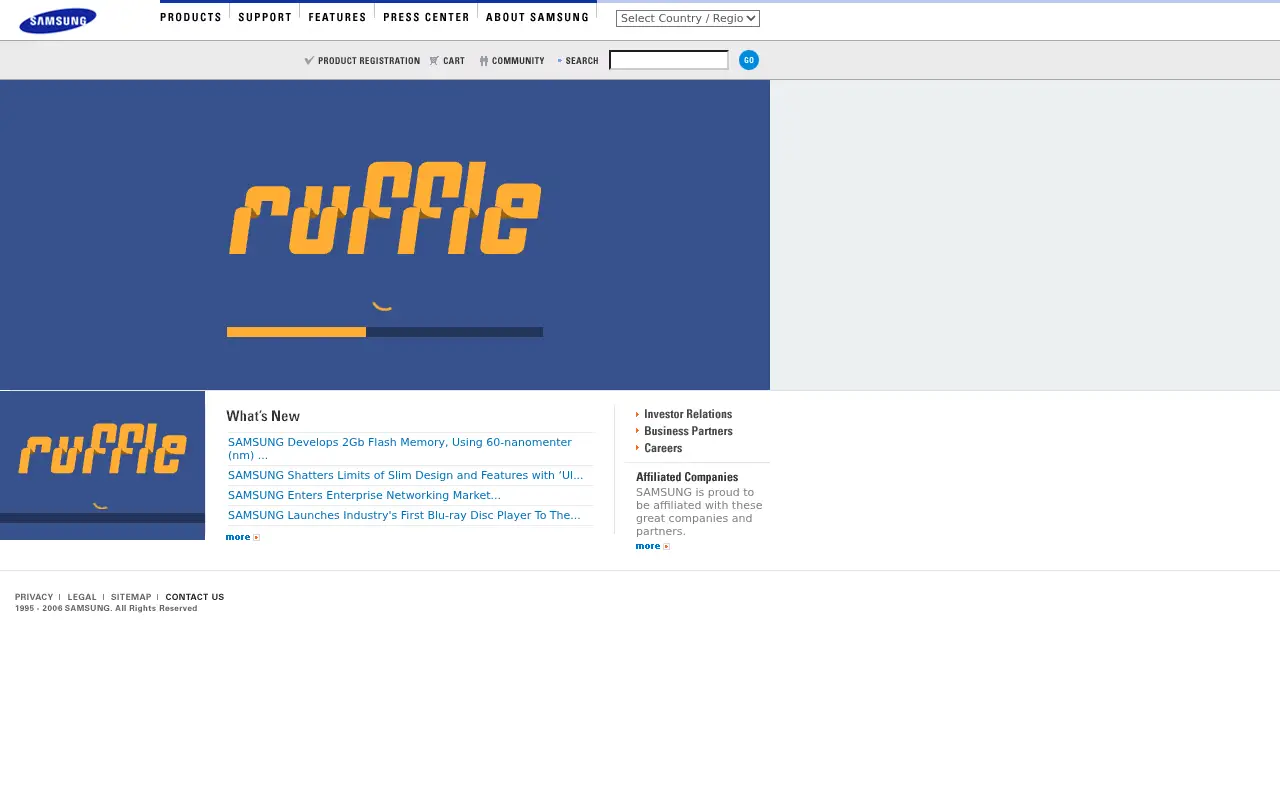
Task: Open the Sitemap footer link
Action: (x=131, y=597)
